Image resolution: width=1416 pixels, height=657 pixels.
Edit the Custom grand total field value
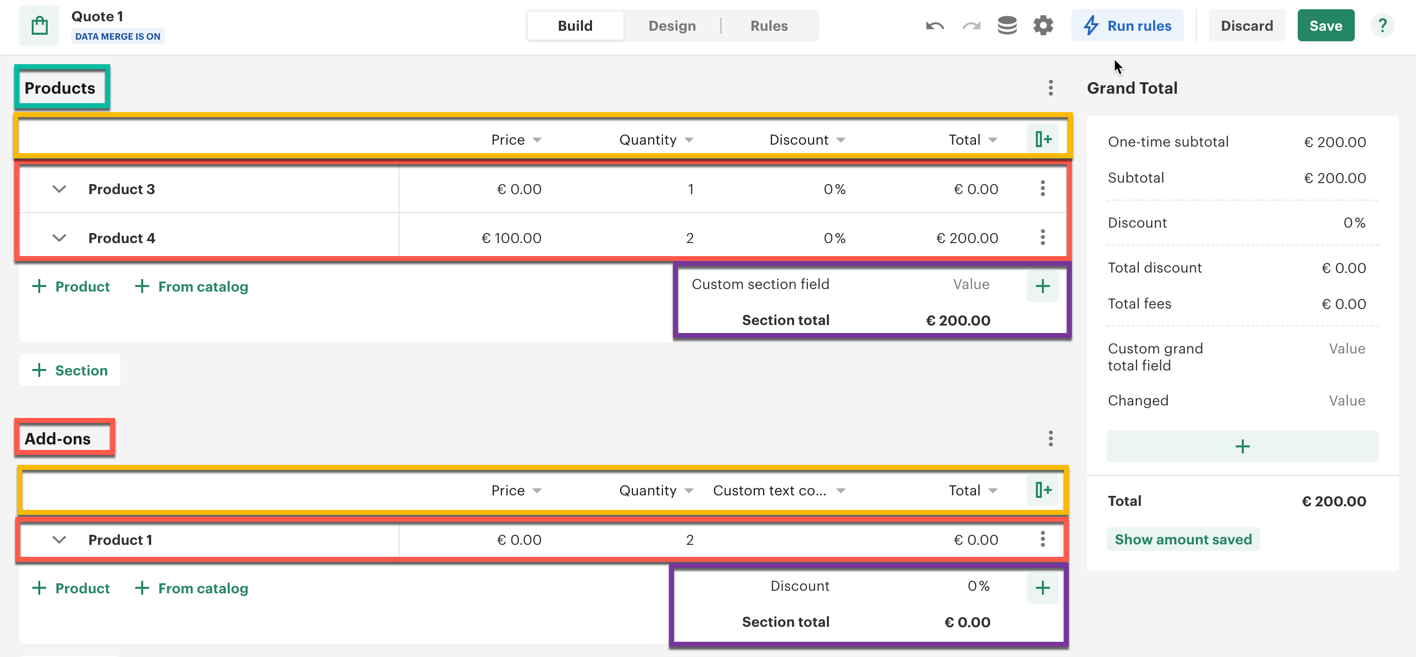(1346, 349)
